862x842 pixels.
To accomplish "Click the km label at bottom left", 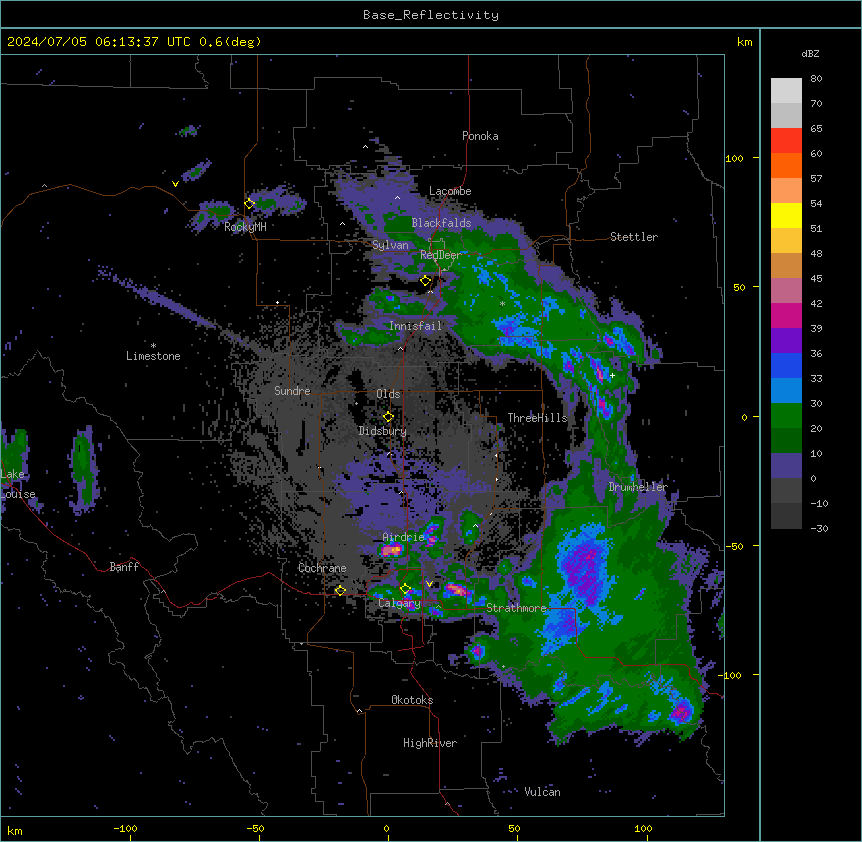I will click(x=15, y=831).
